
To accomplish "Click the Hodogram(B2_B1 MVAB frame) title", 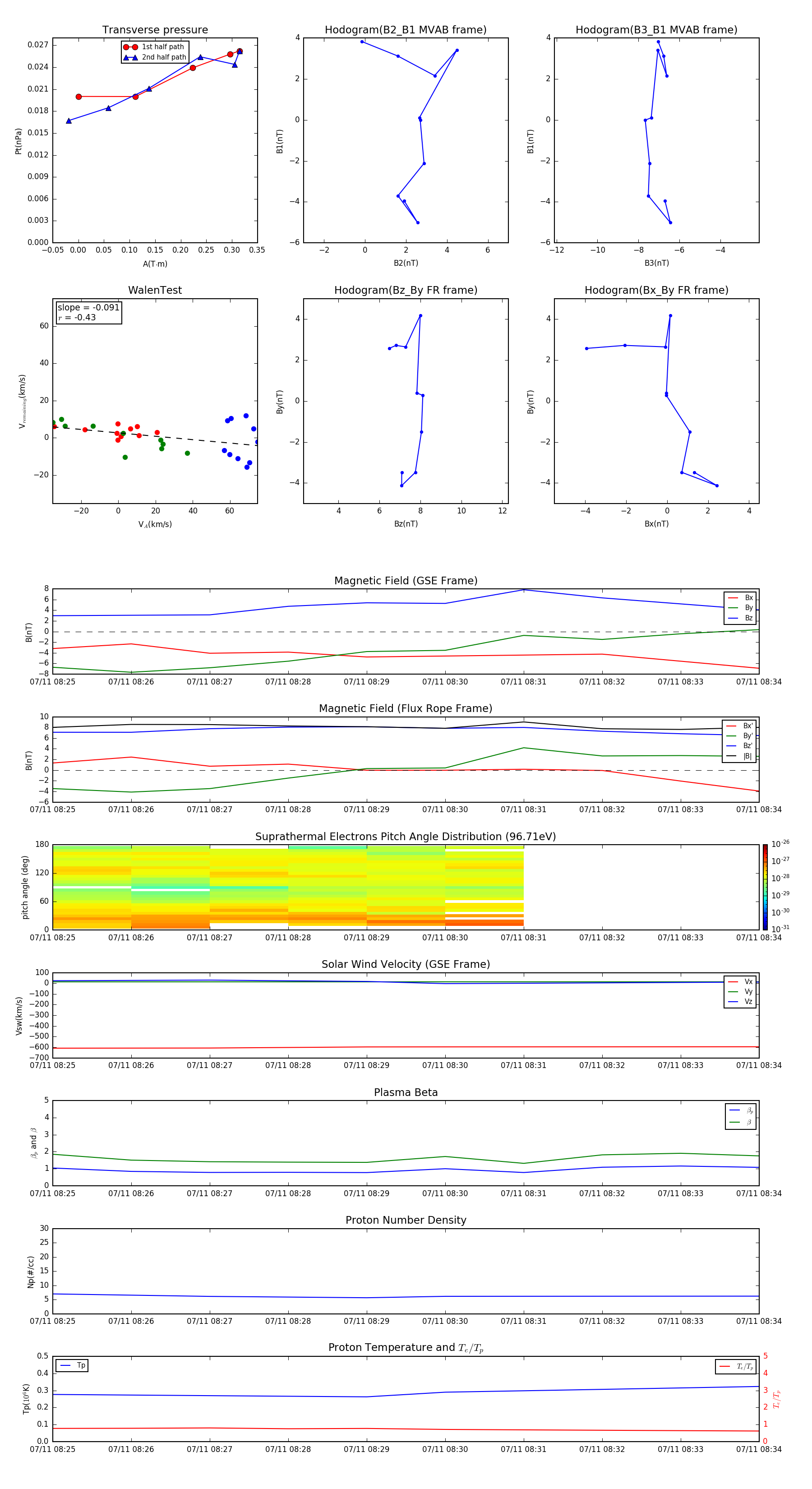I will click(405, 30).
